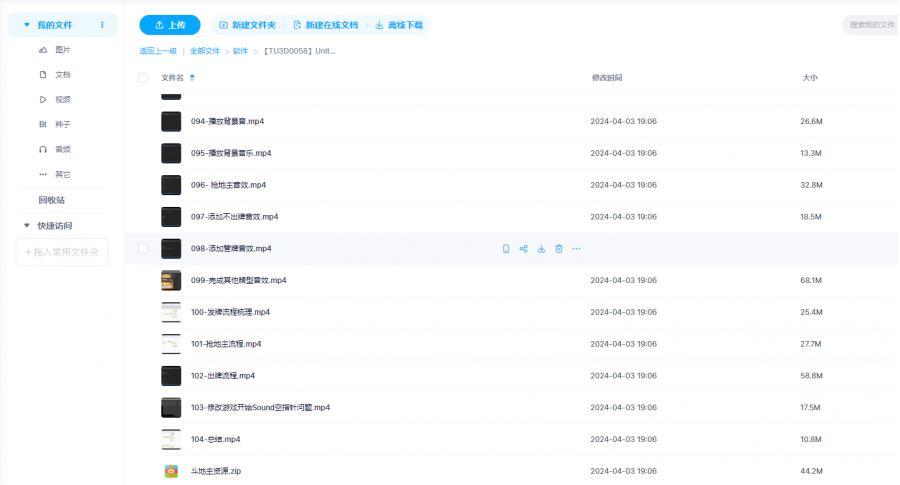Open thumbnail of video 099

click(x=171, y=280)
